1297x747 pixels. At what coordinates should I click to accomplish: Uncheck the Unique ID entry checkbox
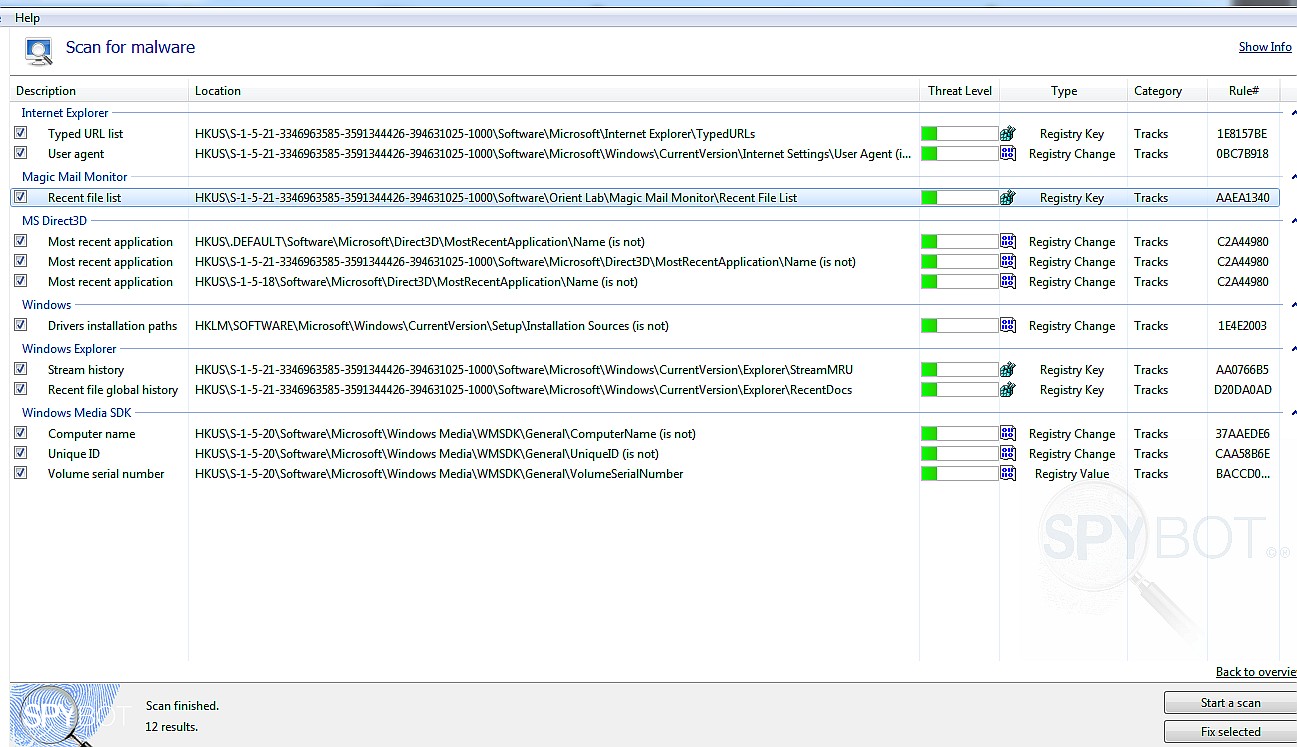click(x=21, y=453)
